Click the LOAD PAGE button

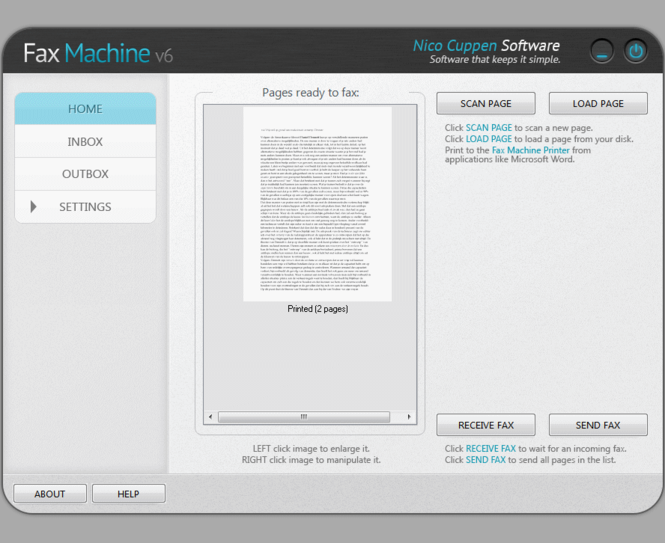click(598, 104)
